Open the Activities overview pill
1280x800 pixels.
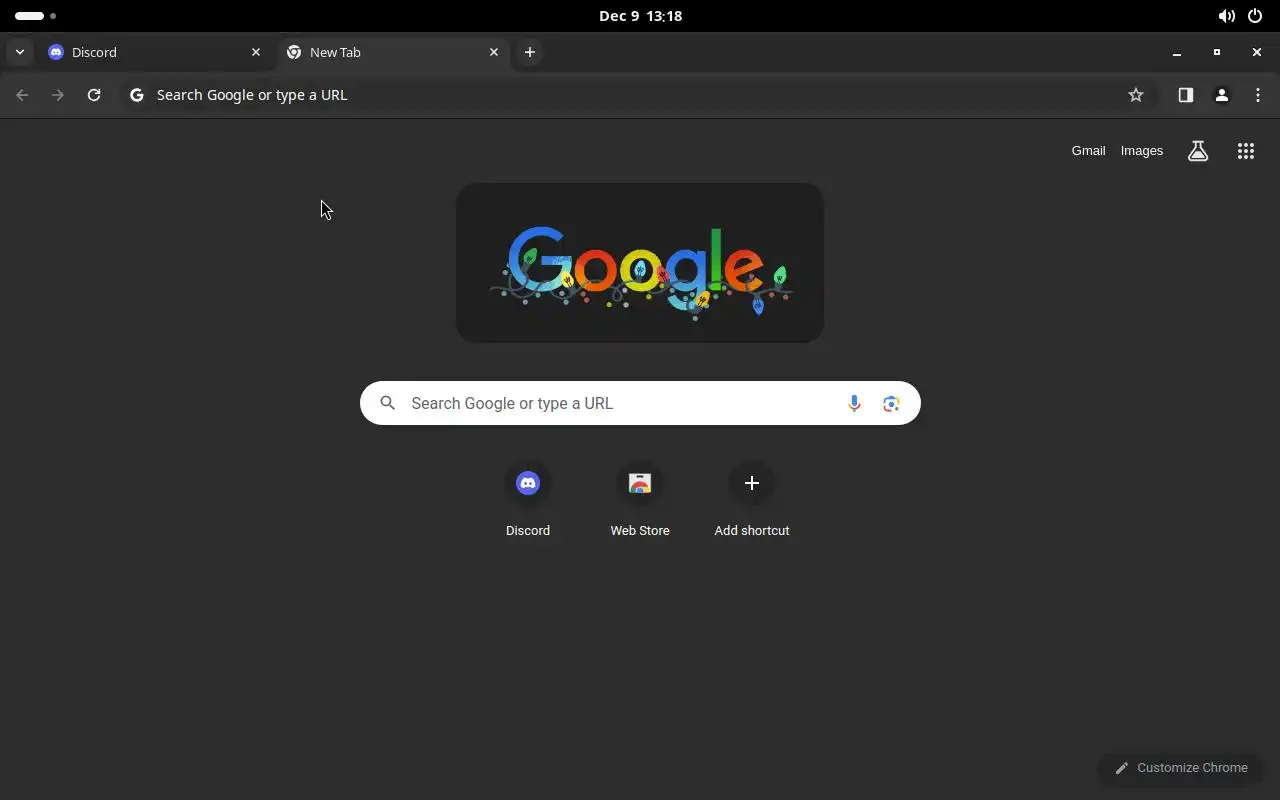[35, 16]
